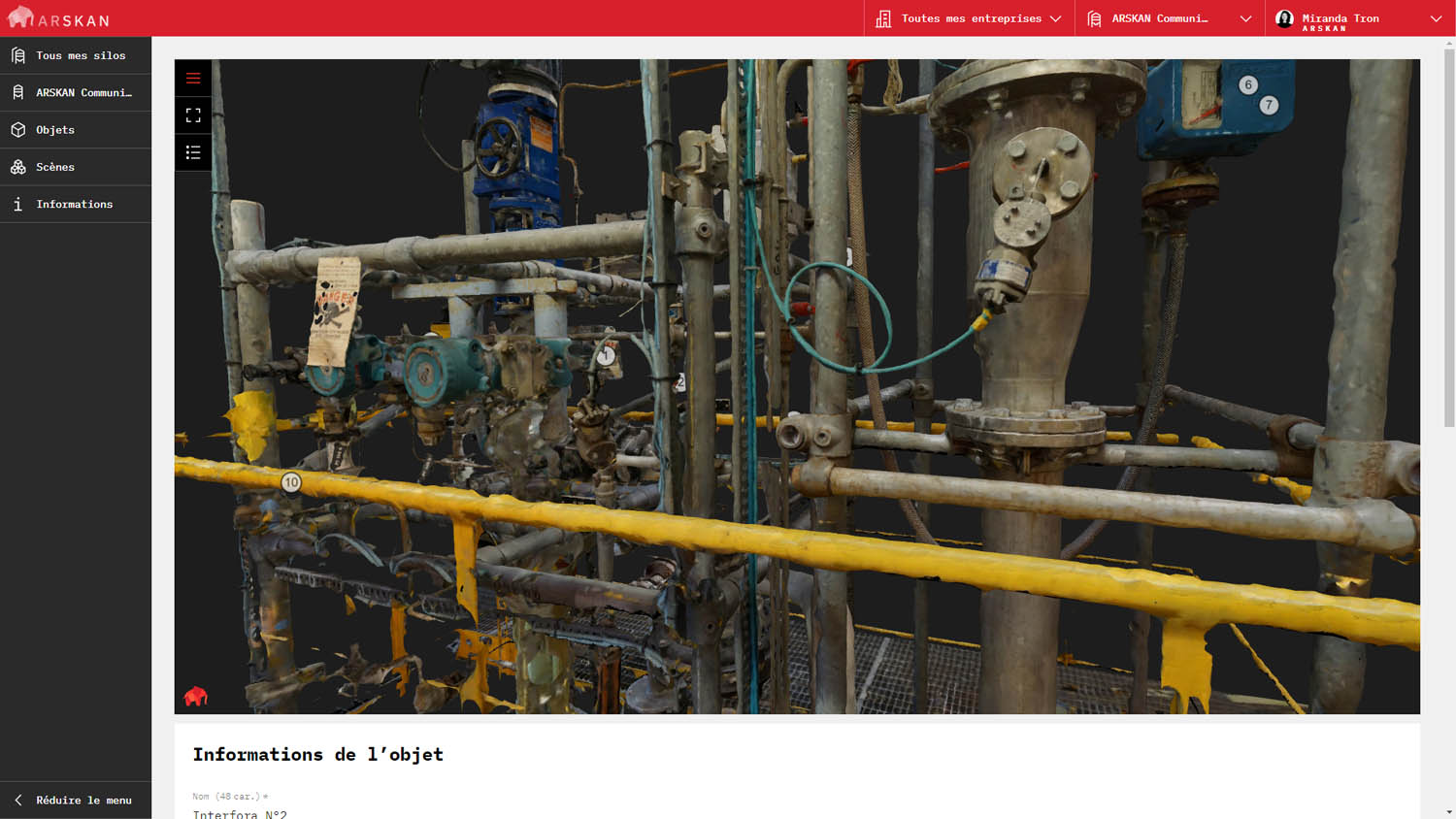1456x819 pixels.
Task: Select the Scènes sidebar icon
Action: click(x=17, y=166)
